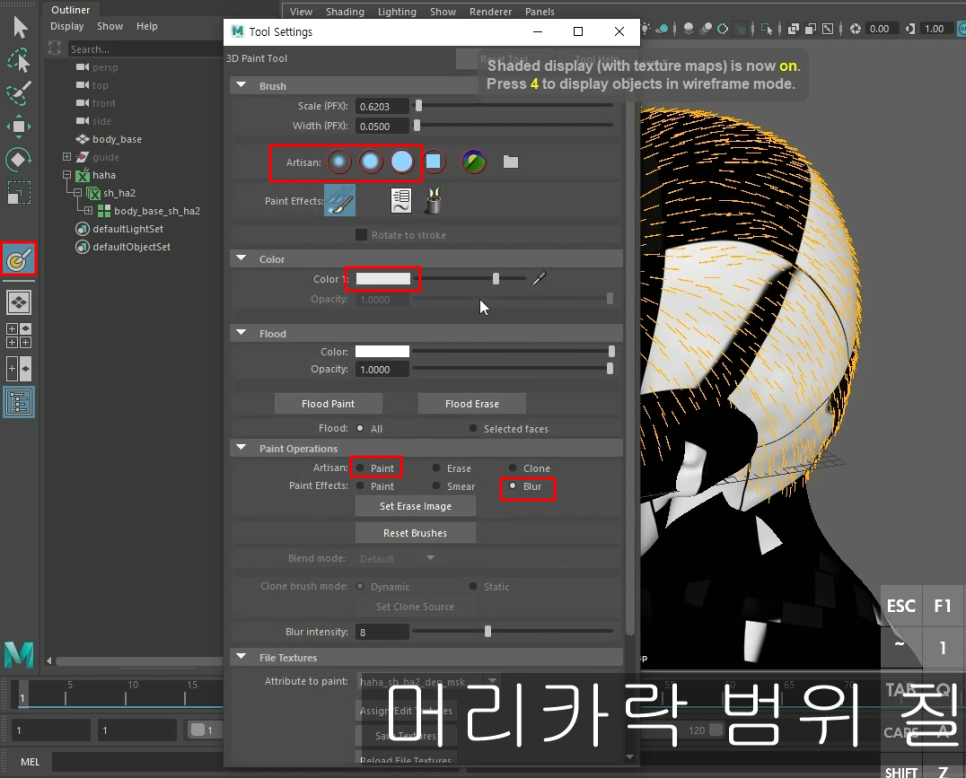Screen dimensions: 966x778
Task: Select the solid Artisan brush profile
Action: click(402, 162)
